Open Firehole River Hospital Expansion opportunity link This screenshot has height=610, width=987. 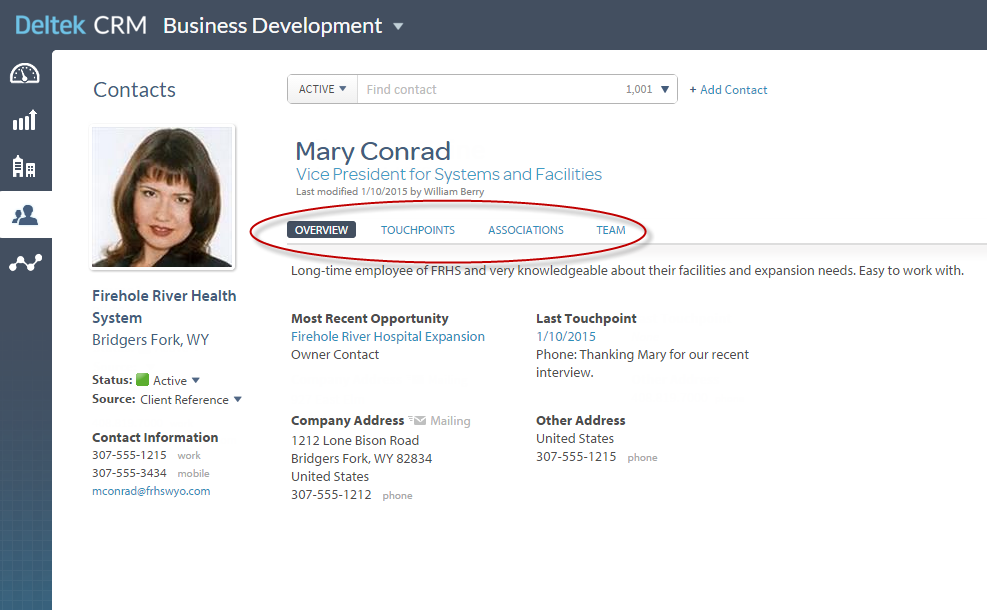tap(387, 337)
